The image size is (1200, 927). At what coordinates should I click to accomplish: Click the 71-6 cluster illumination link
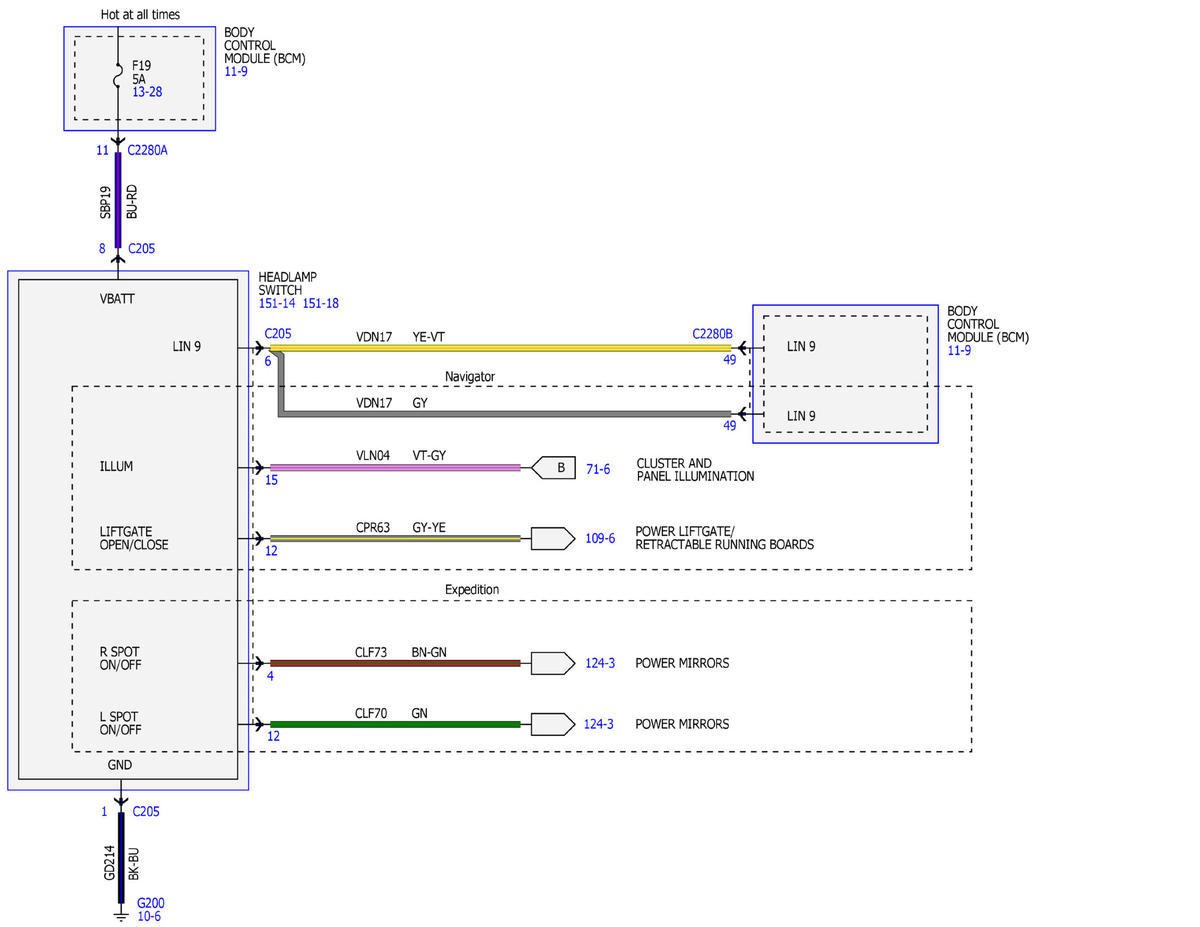(x=598, y=468)
